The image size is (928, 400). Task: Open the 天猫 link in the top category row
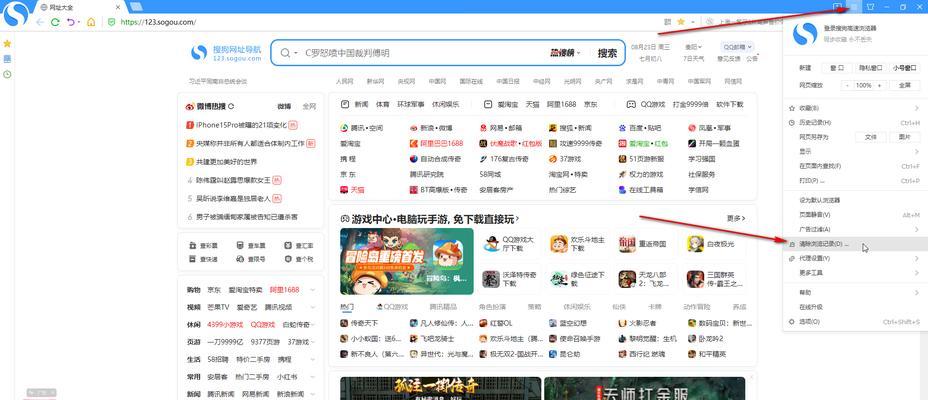(533, 104)
